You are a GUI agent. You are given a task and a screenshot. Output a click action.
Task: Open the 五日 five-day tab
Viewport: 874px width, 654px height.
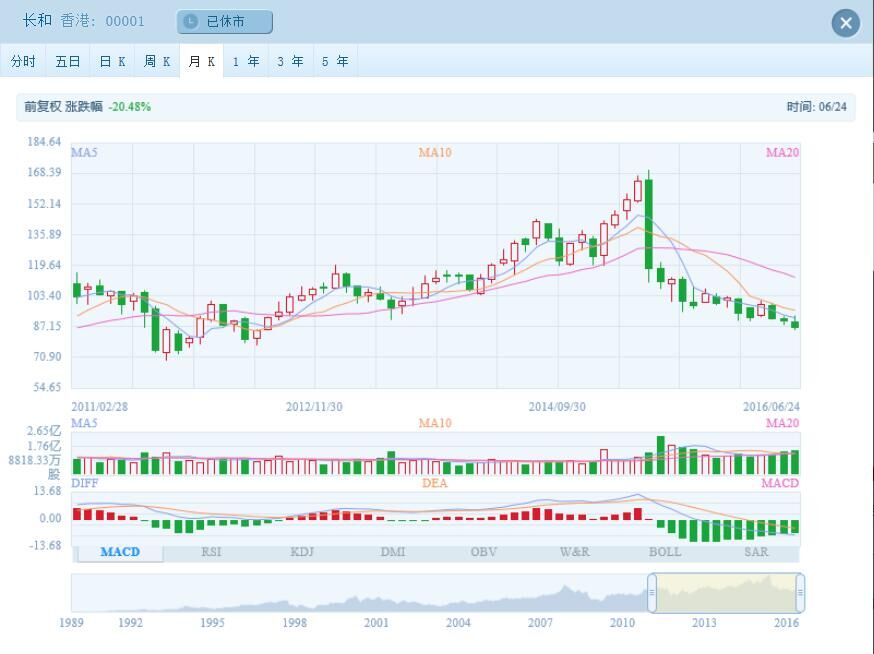point(67,61)
